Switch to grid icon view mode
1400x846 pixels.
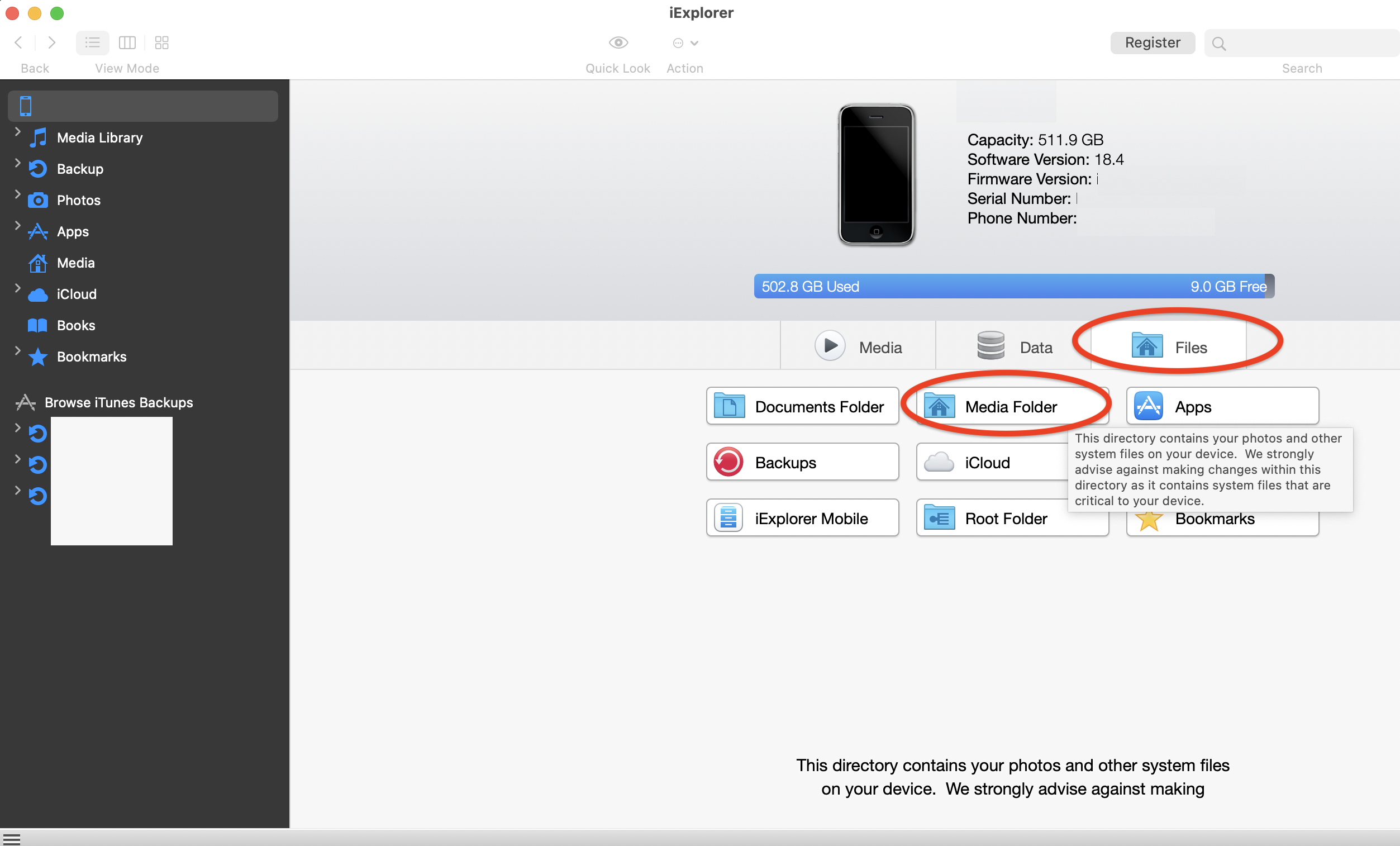click(162, 42)
